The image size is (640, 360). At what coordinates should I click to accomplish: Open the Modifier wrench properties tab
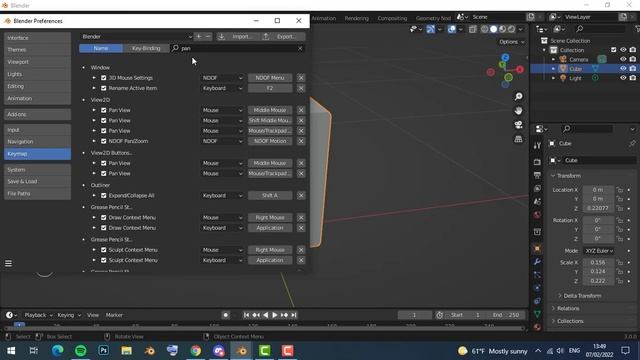pos(537,262)
